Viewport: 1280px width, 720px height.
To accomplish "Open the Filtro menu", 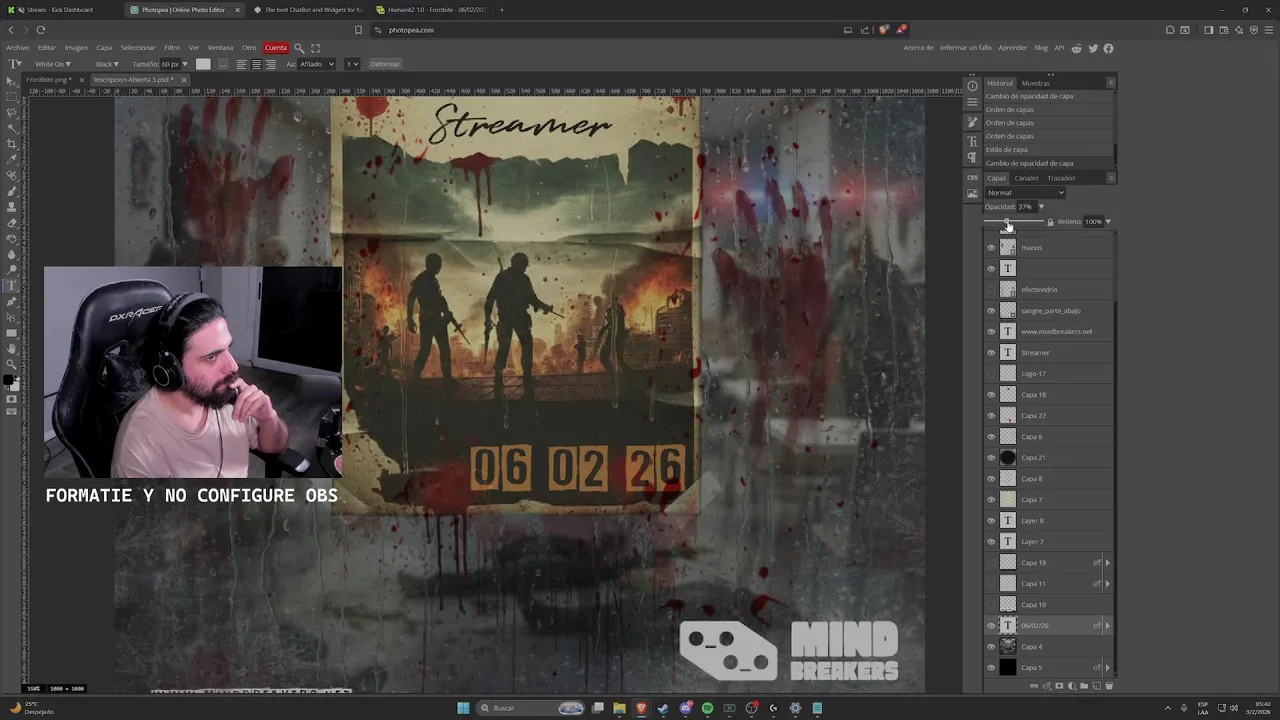I will 172,48.
